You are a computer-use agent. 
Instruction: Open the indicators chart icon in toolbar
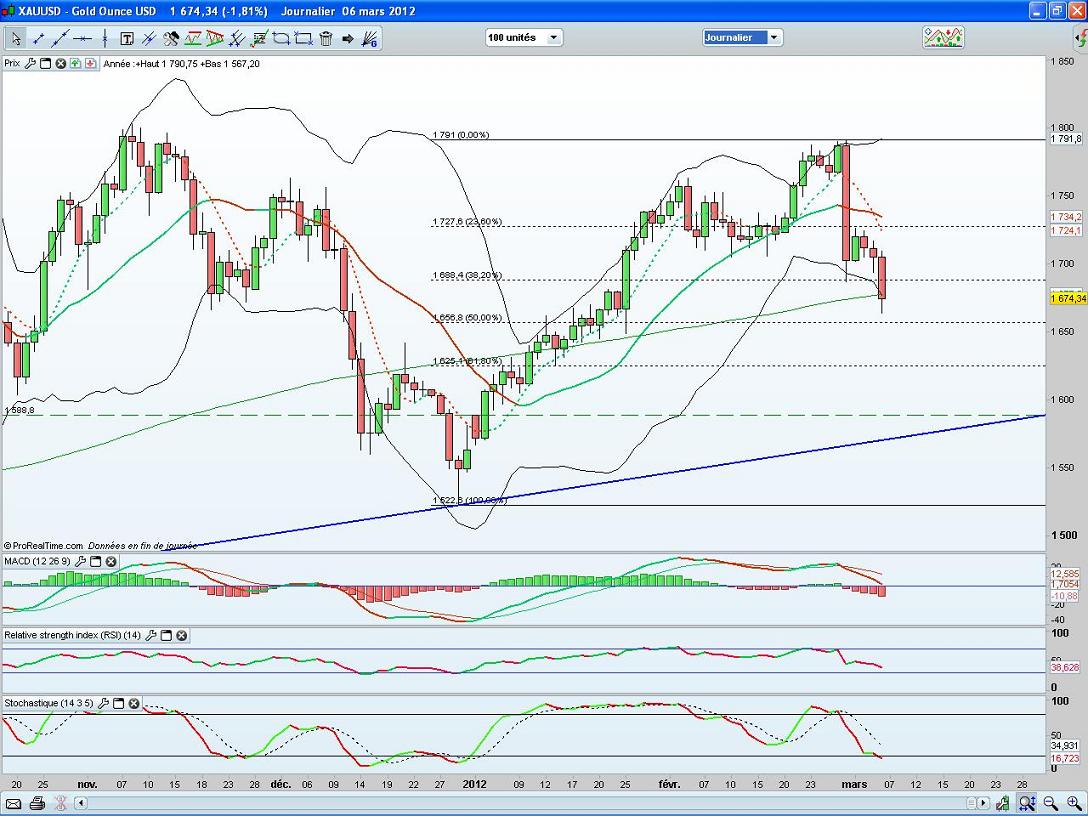943,37
